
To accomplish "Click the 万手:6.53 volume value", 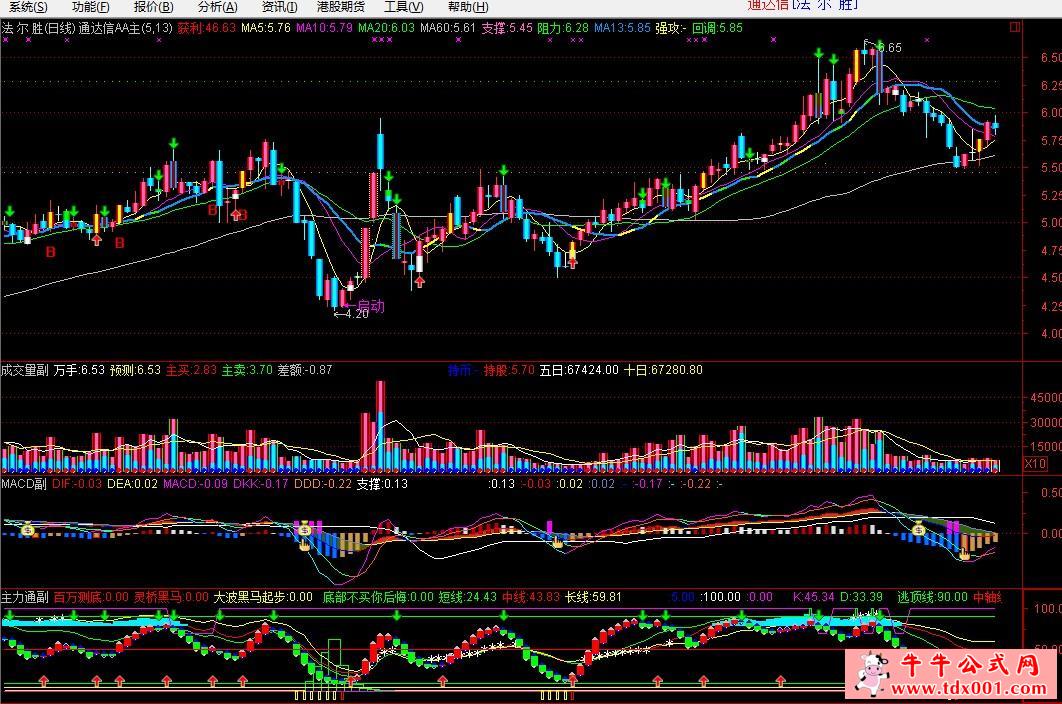I will pos(79,370).
